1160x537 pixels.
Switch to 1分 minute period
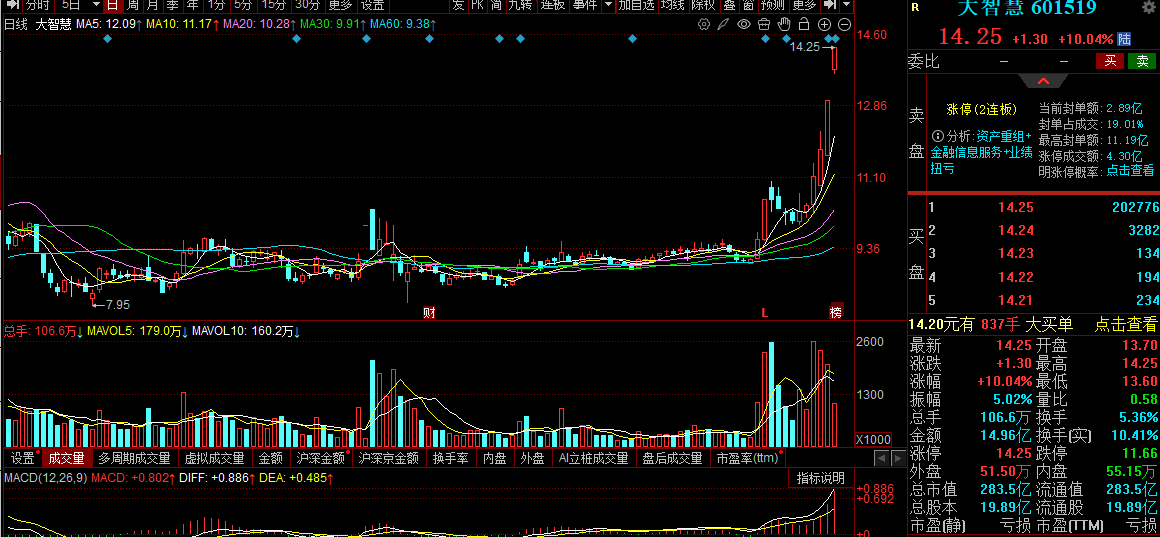(x=215, y=4)
